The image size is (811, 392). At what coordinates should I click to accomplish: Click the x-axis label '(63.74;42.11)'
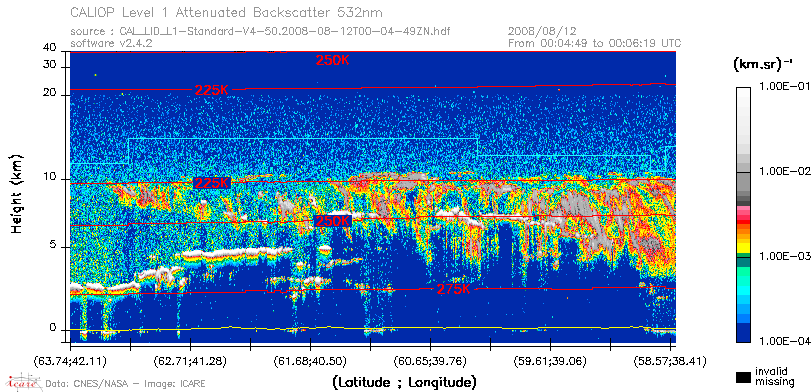[x=71, y=361]
